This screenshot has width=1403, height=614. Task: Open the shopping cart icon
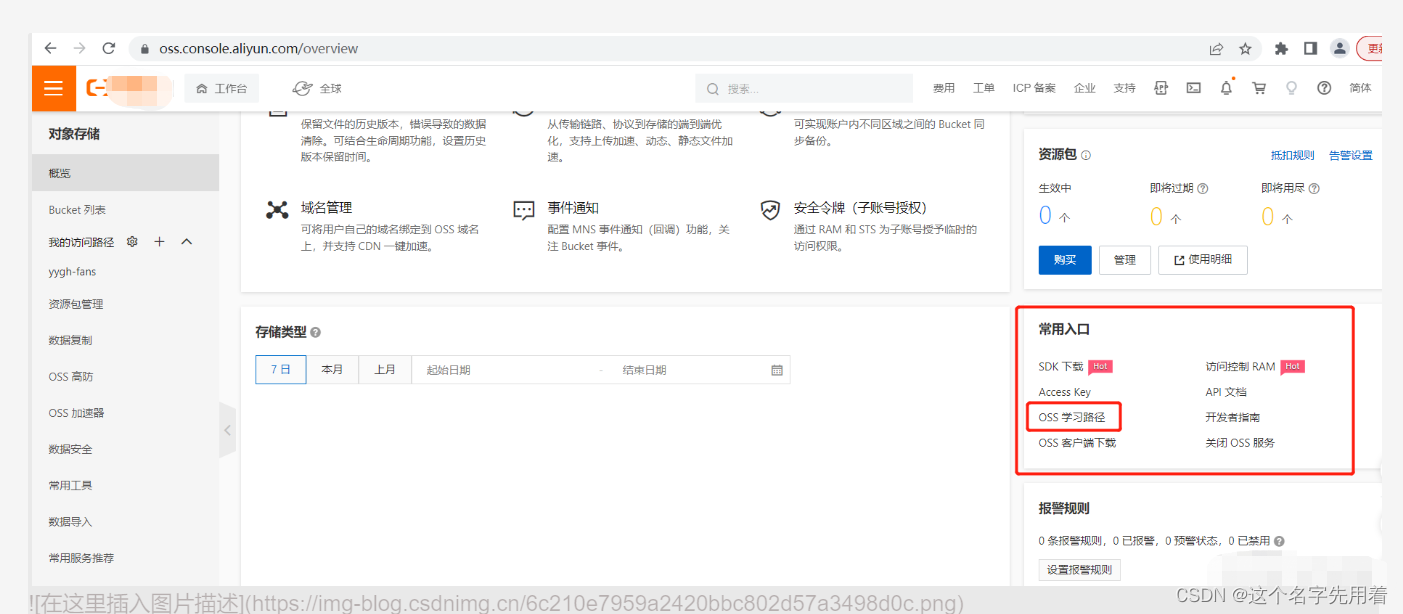pyautogui.click(x=1259, y=88)
